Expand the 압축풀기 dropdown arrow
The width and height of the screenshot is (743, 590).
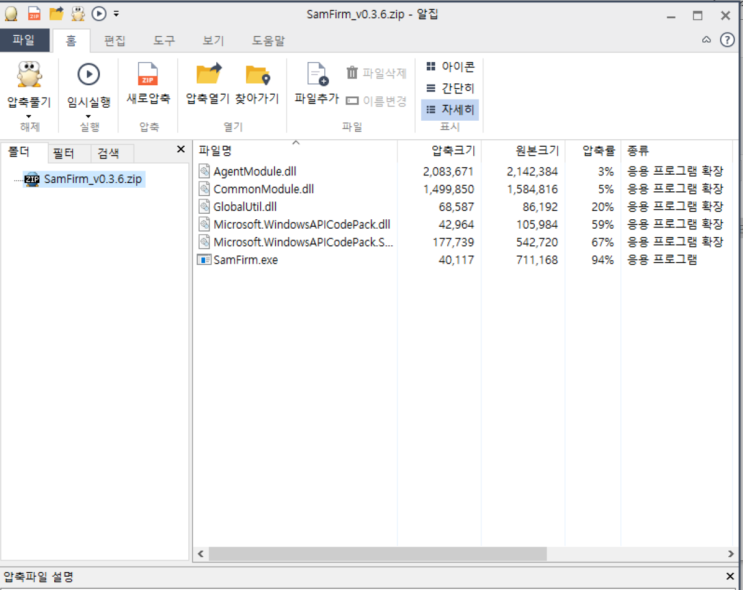point(29,116)
